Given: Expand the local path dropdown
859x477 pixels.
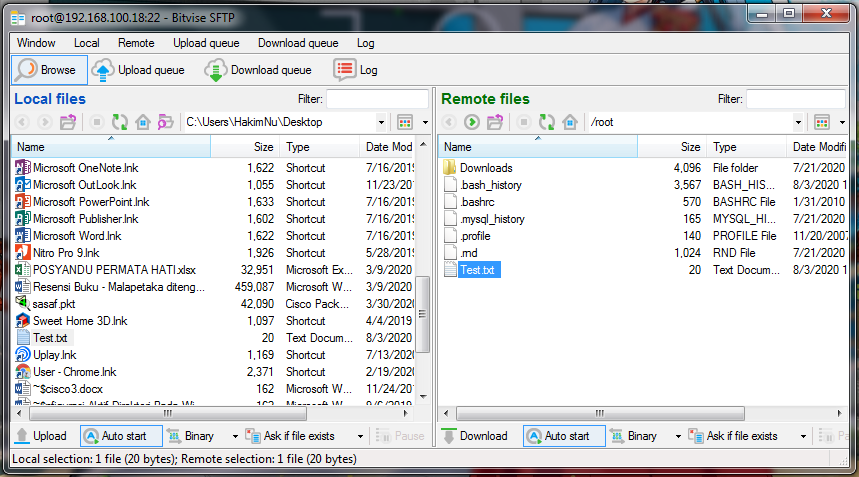Looking at the screenshot, I should pos(381,122).
